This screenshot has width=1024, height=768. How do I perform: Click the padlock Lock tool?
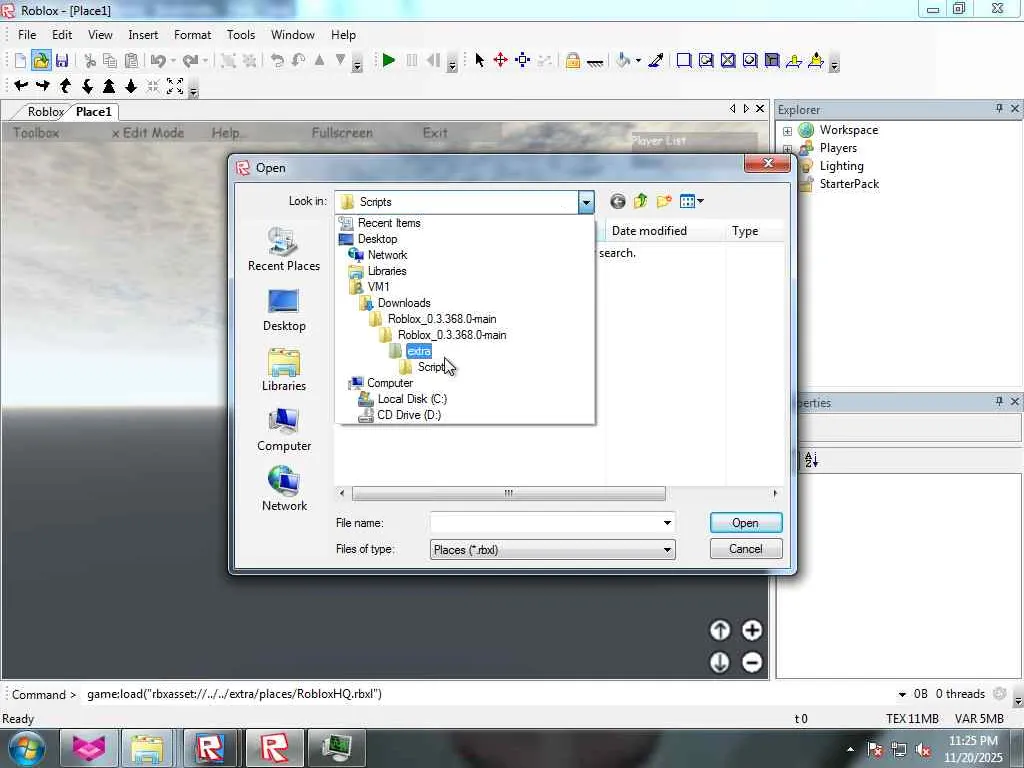[573, 61]
